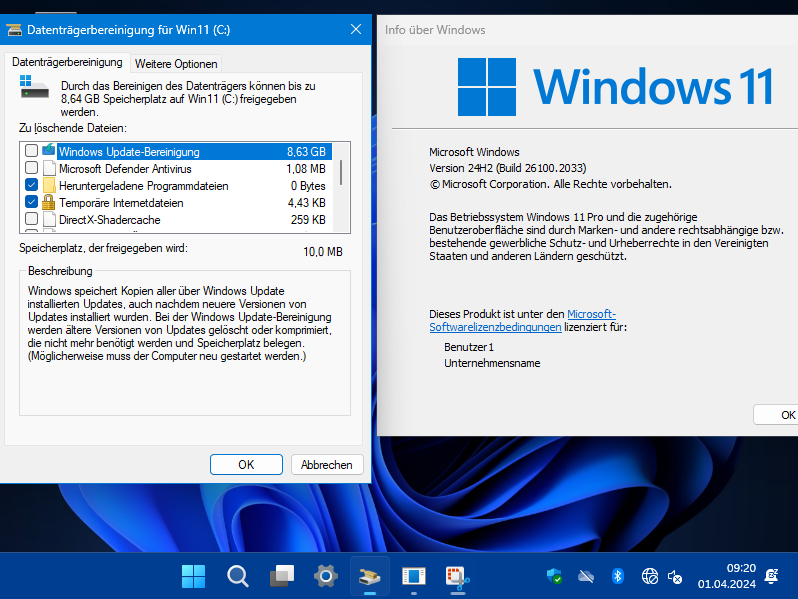
Task: Open the Windows Start menu
Action: pyautogui.click(x=193, y=577)
